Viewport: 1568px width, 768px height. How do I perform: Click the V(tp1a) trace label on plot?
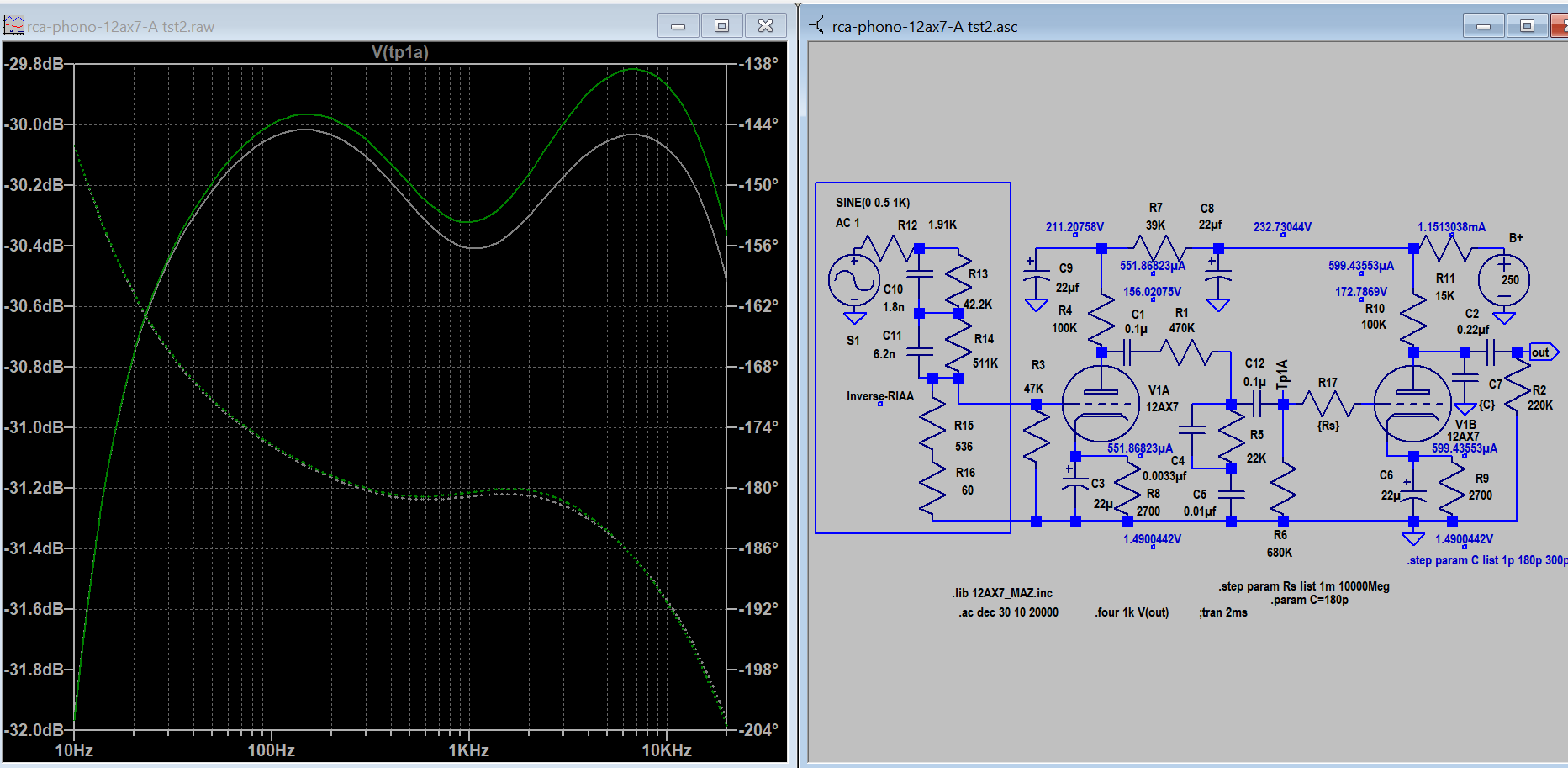click(399, 52)
